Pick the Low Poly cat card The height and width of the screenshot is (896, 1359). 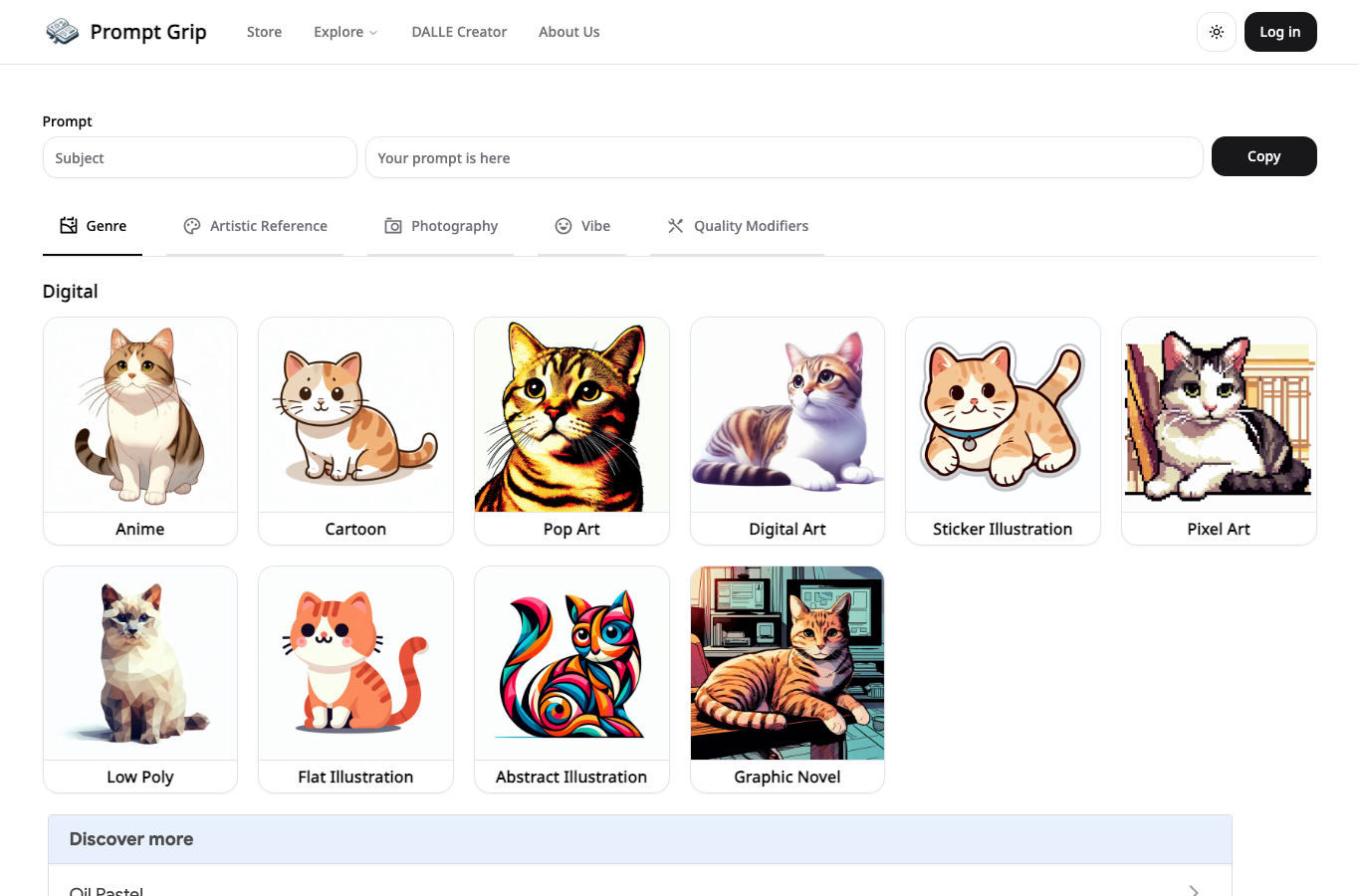click(140, 679)
